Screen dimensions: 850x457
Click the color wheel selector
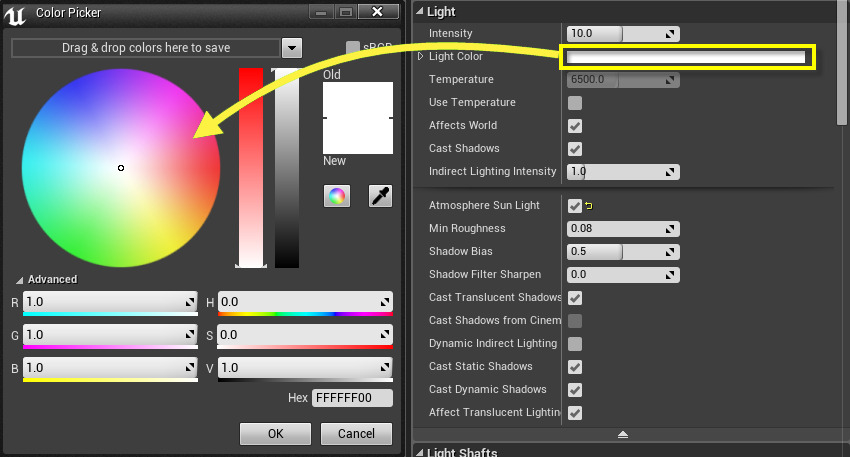[121, 168]
